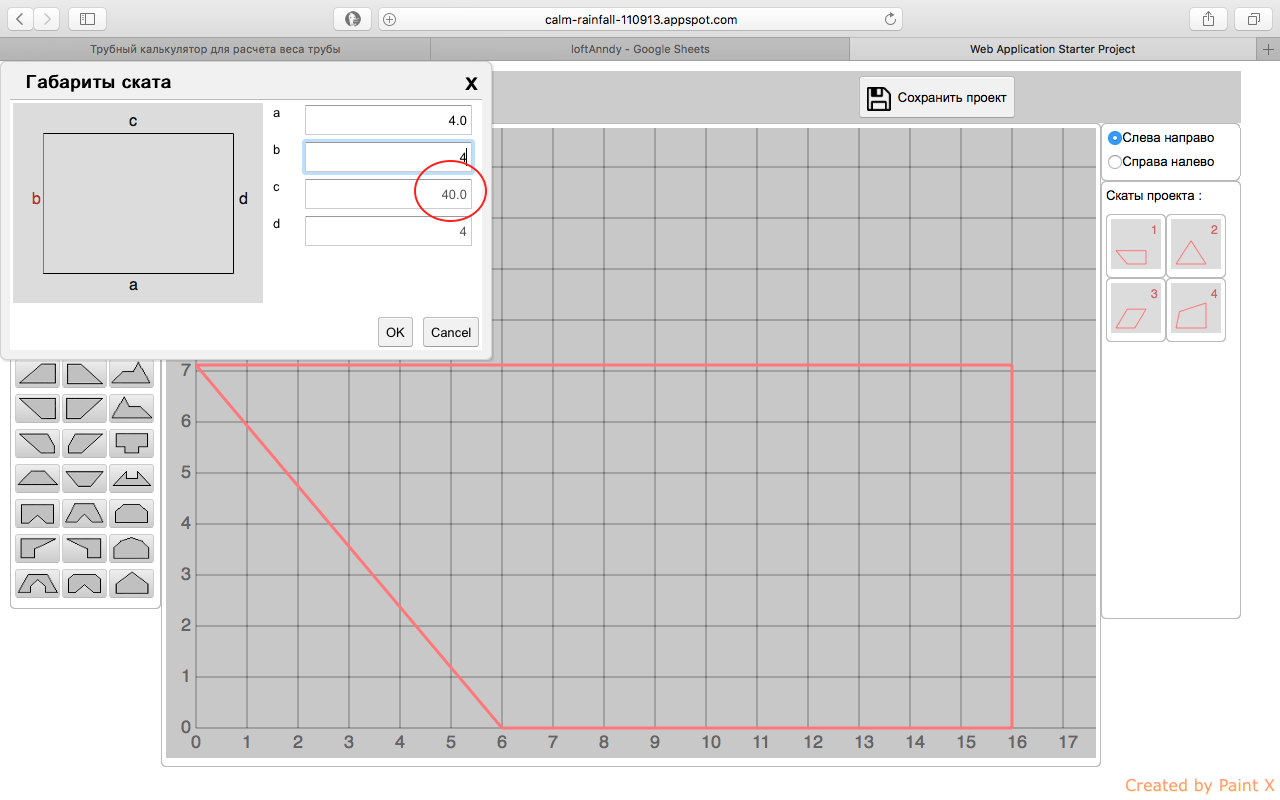The image size is (1280, 800).
Task: Click the 'd' dimension input field
Action: pyautogui.click(x=388, y=231)
